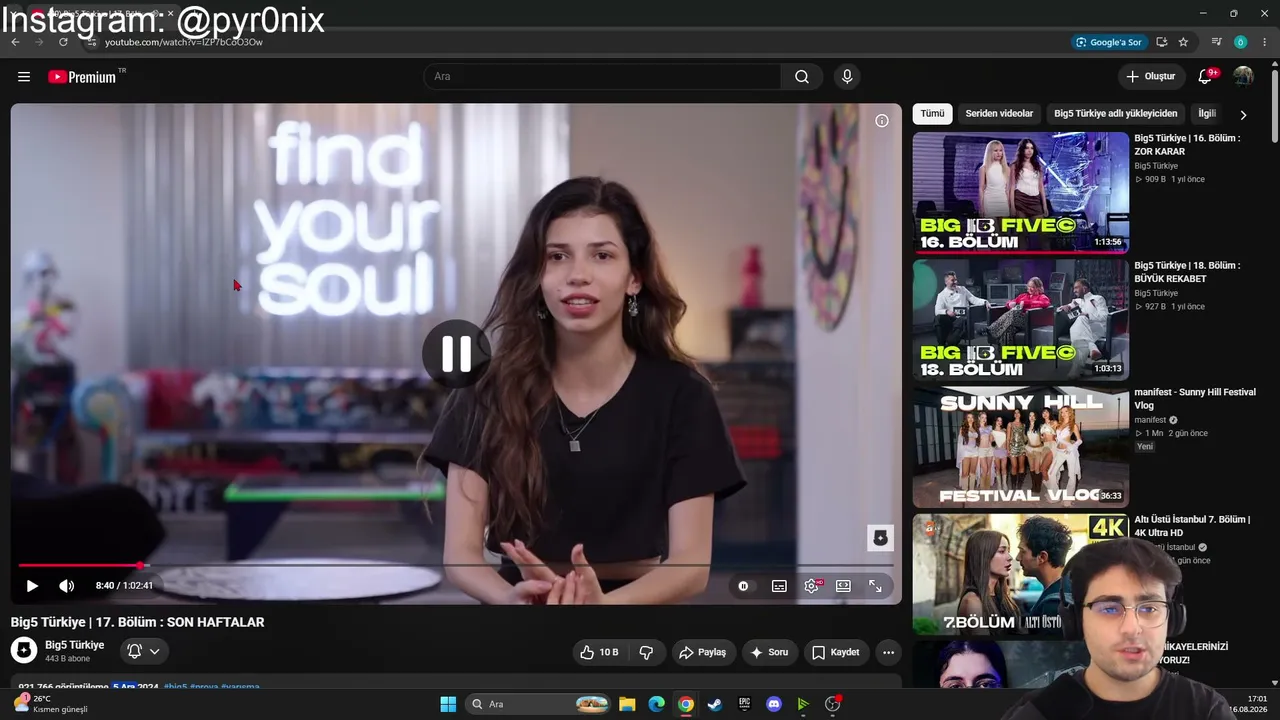
Task: Toggle subtitles/captions on the player
Action: coord(779,586)
